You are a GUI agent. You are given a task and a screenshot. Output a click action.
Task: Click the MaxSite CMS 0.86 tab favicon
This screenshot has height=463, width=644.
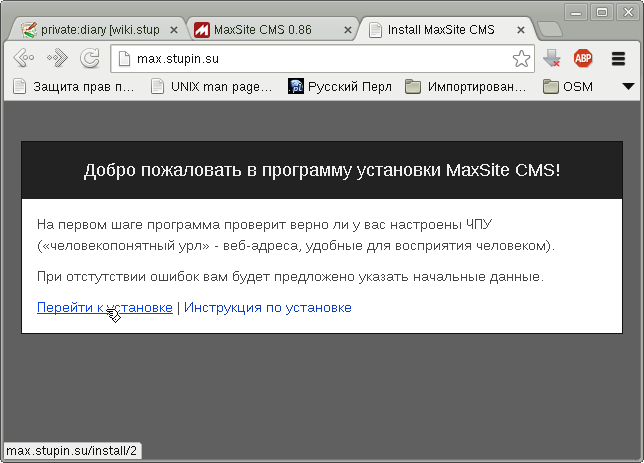202,30
